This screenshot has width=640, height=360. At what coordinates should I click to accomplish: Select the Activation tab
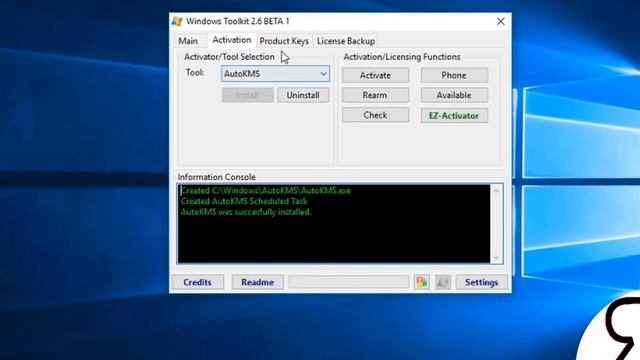pyautogui.click(x=232, y=40)
